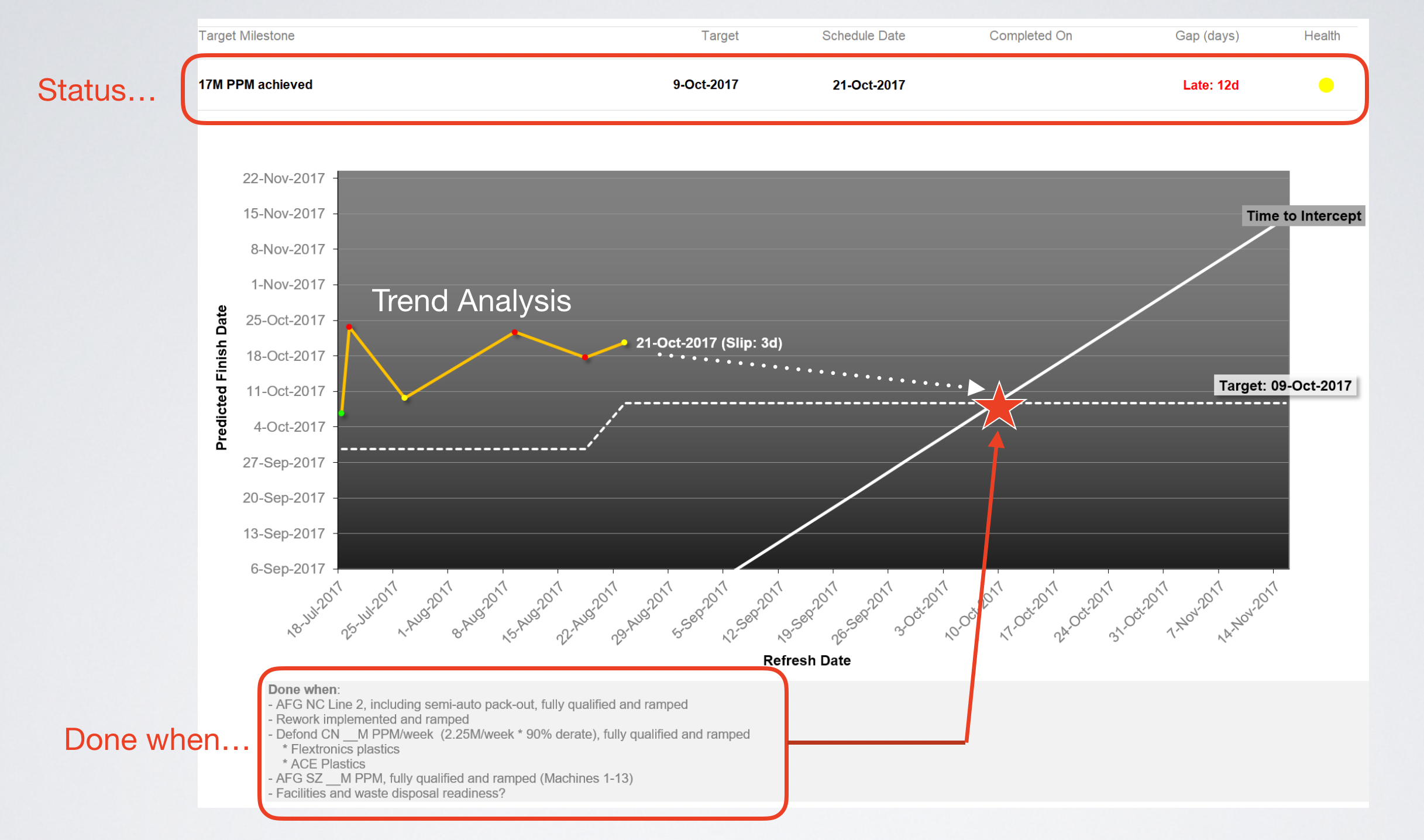
Task: Click the '18-Oct-2017' y-axis label
Action: click(286, 356)
